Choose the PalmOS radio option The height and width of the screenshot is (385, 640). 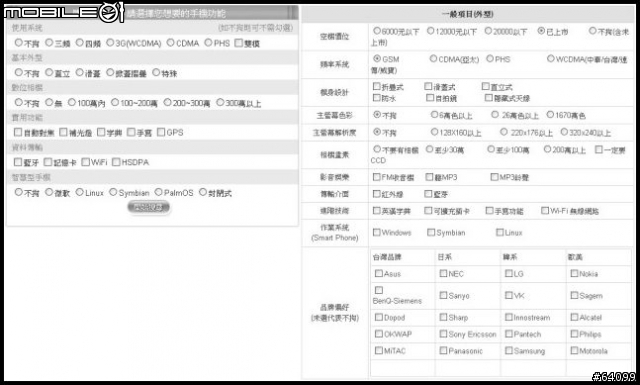pyautogui.click(x=158, y=192)
